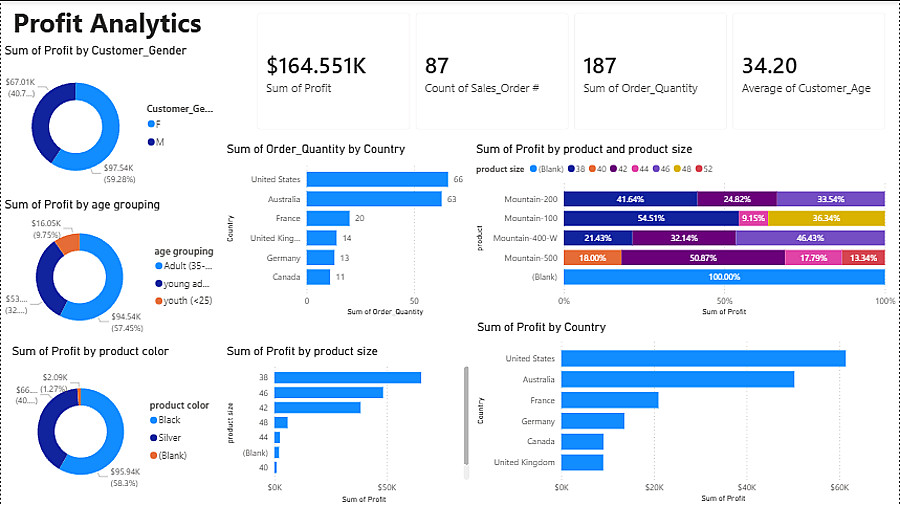This screenshot has height=505, width=900.
Task: Select the (Blank) 100.00% stacked bar
Action: pyautogui.click(x=724, y=277)
